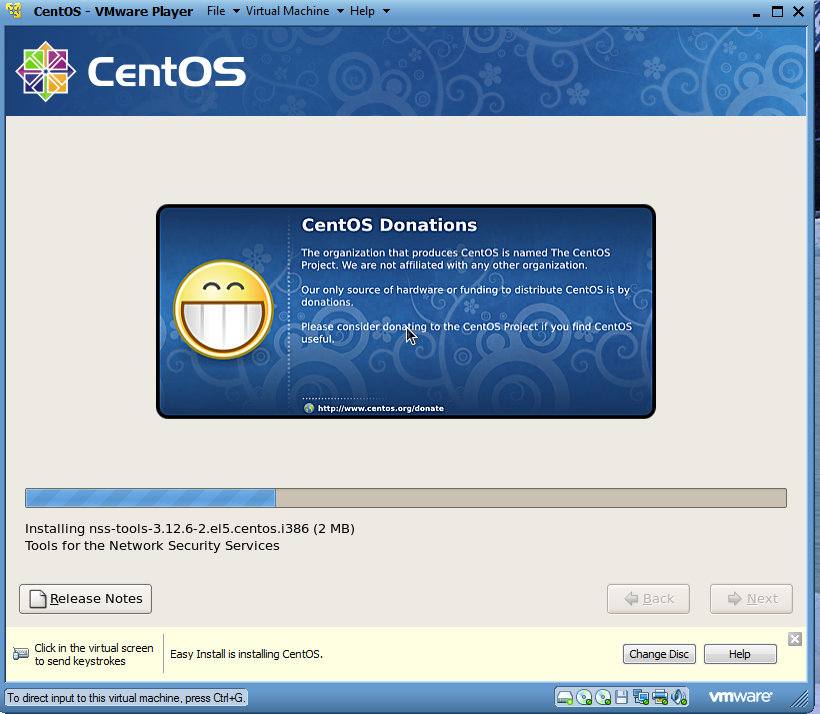This screenshot has width=820, height=714.
Task: Click the smiley face donation graphic
Action: point(223,309)
